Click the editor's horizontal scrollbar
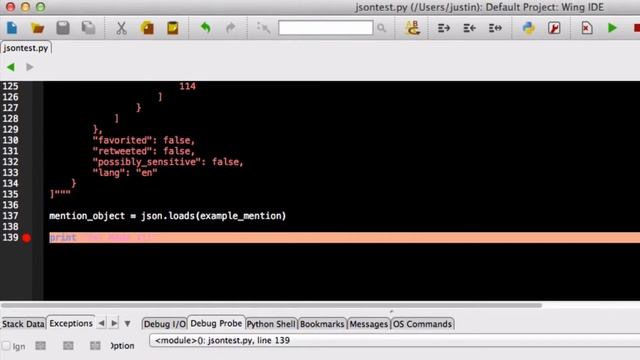The image size is (640, 360). (x=271, y=305)
